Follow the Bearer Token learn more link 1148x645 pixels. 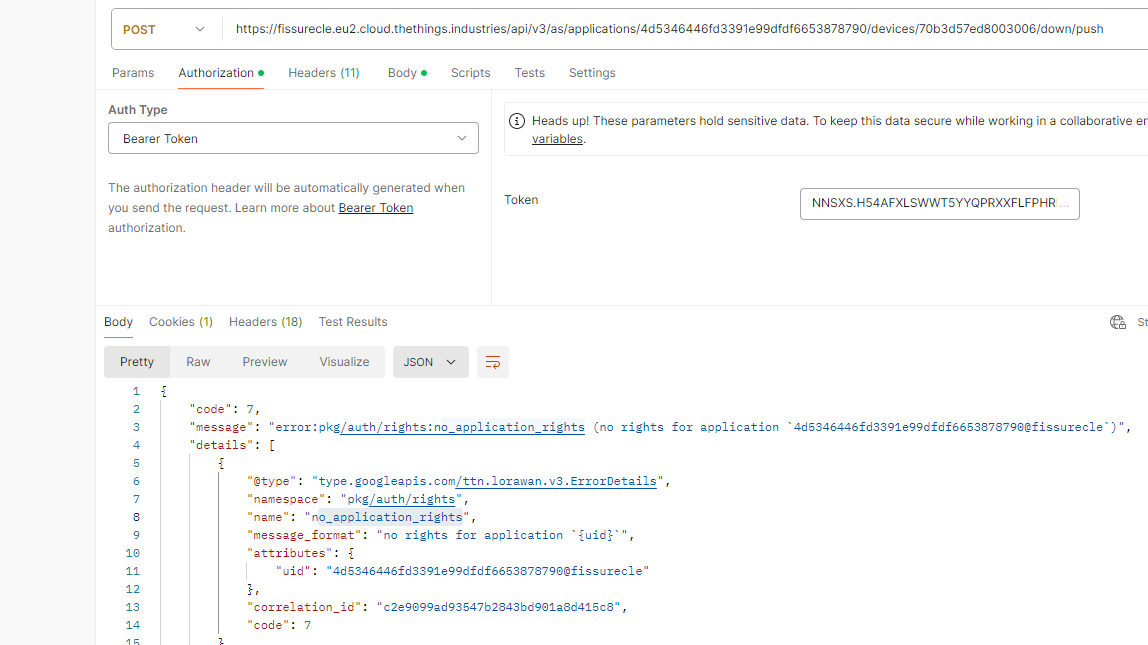pos(376,208)
